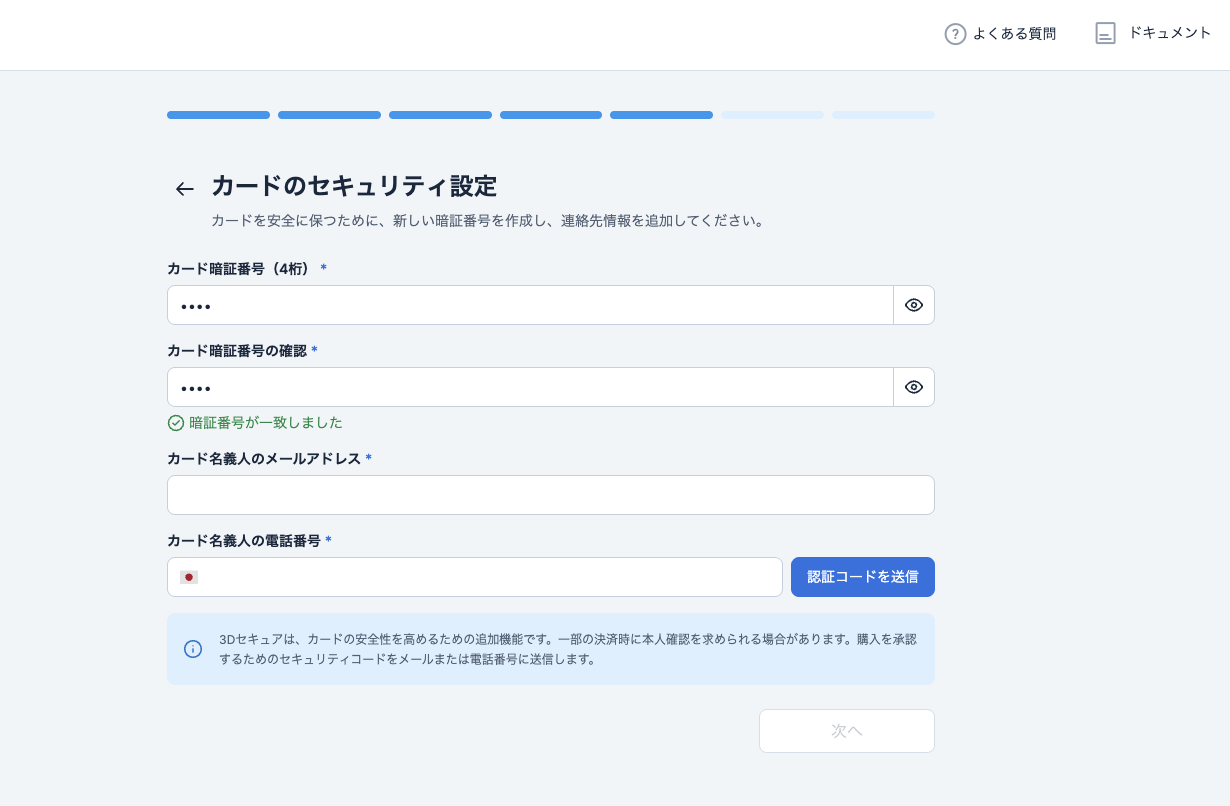Viewport: 1230px width, 806px height.
Task: Send code with 認証コードを送信 button
Action: click(x=863, y=577)
